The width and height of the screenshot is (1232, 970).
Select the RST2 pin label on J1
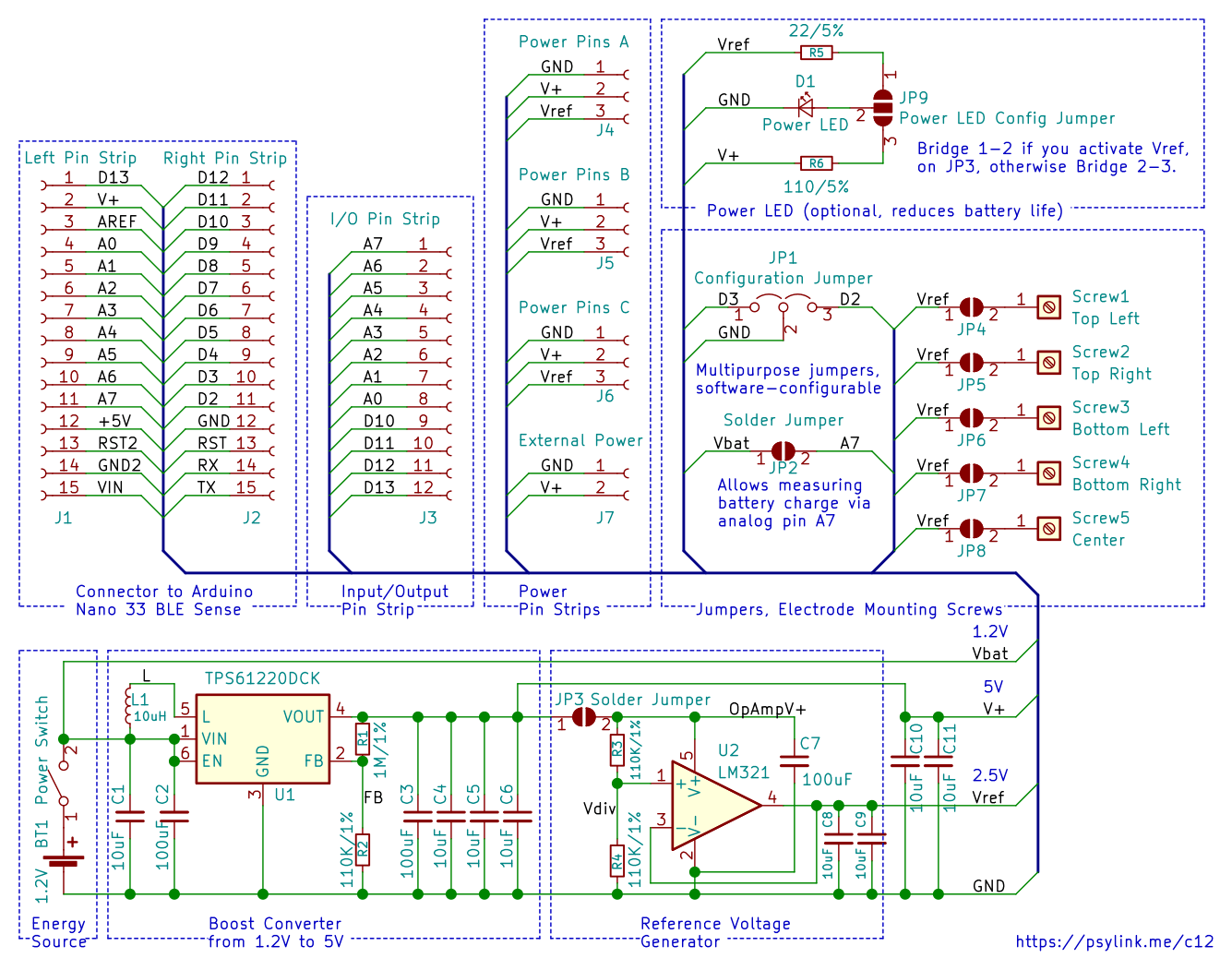coord(117,443)
